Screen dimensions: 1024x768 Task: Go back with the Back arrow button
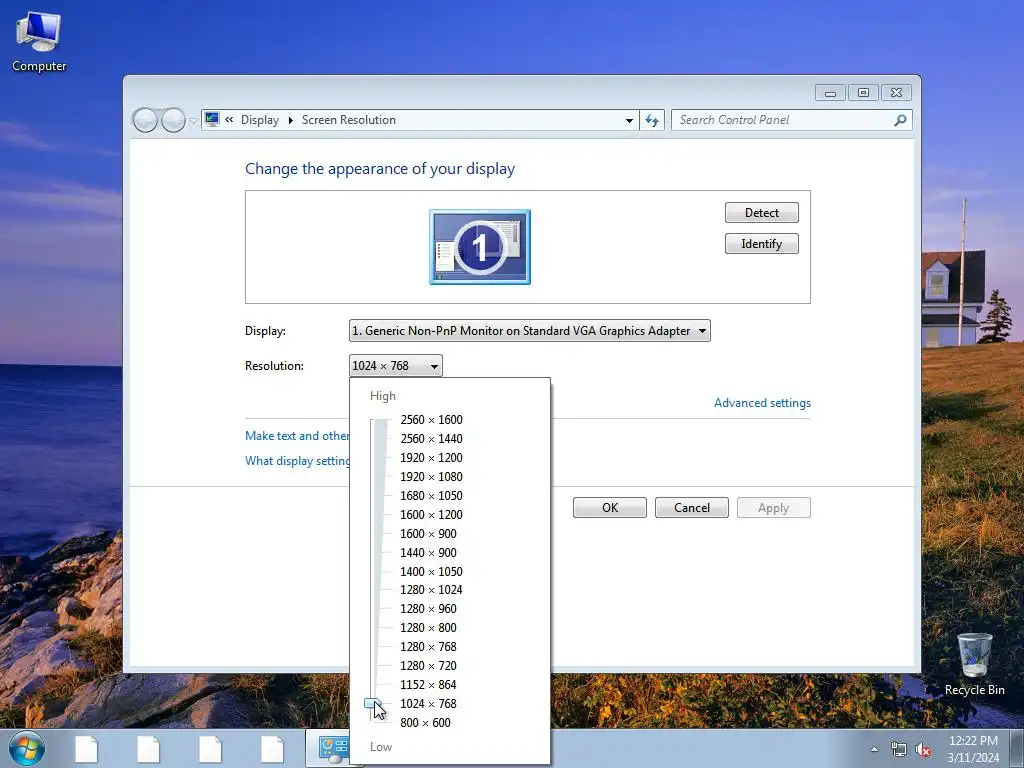[x=145, y=120]
